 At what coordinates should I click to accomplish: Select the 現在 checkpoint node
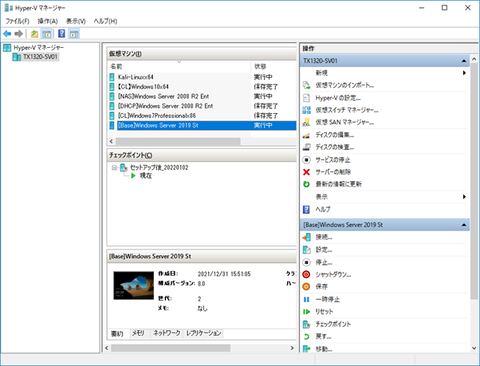click(146, 176)
